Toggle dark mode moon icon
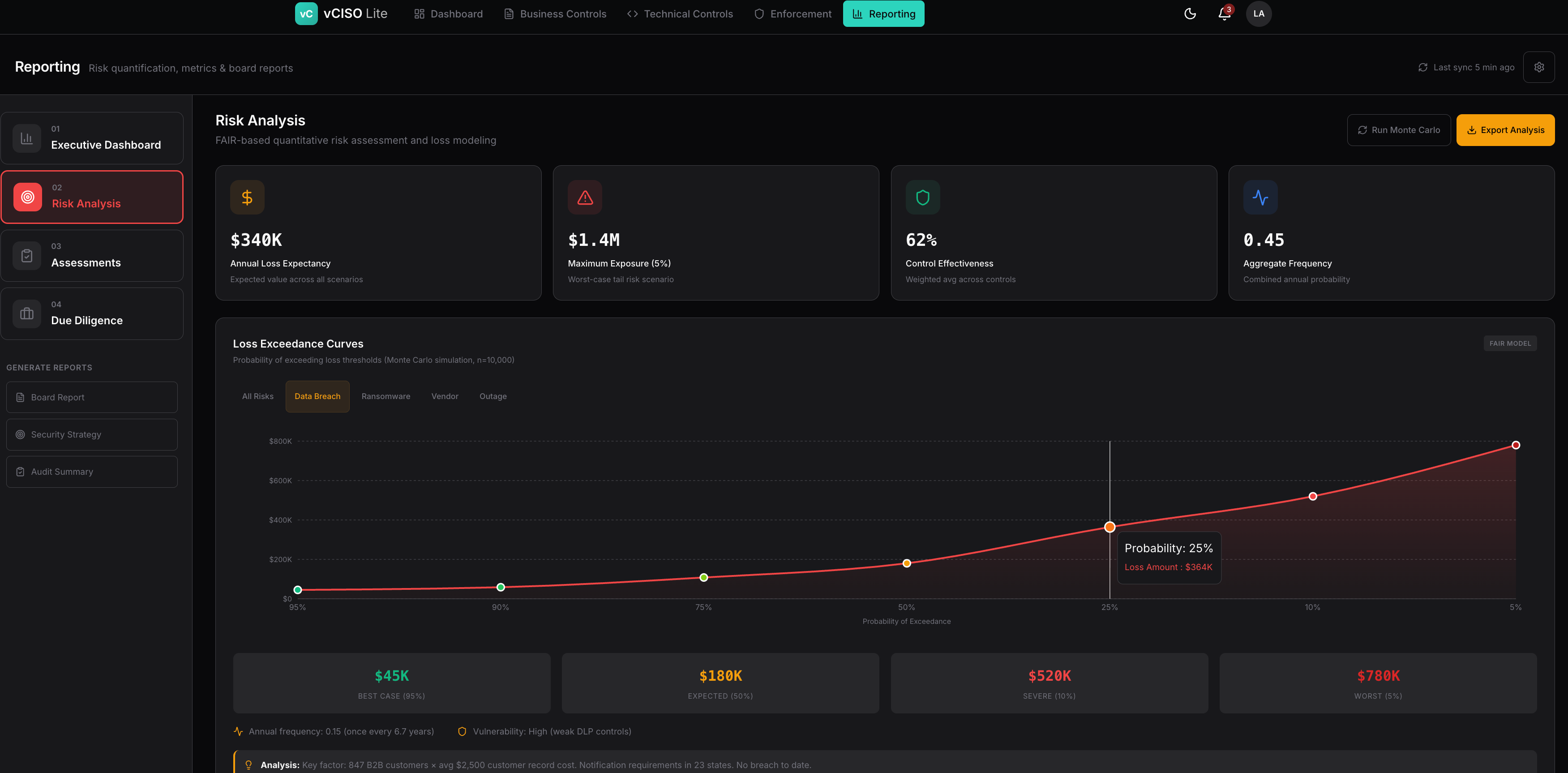The height and width of the screenshot is (773, 1568). (1190, 13)
